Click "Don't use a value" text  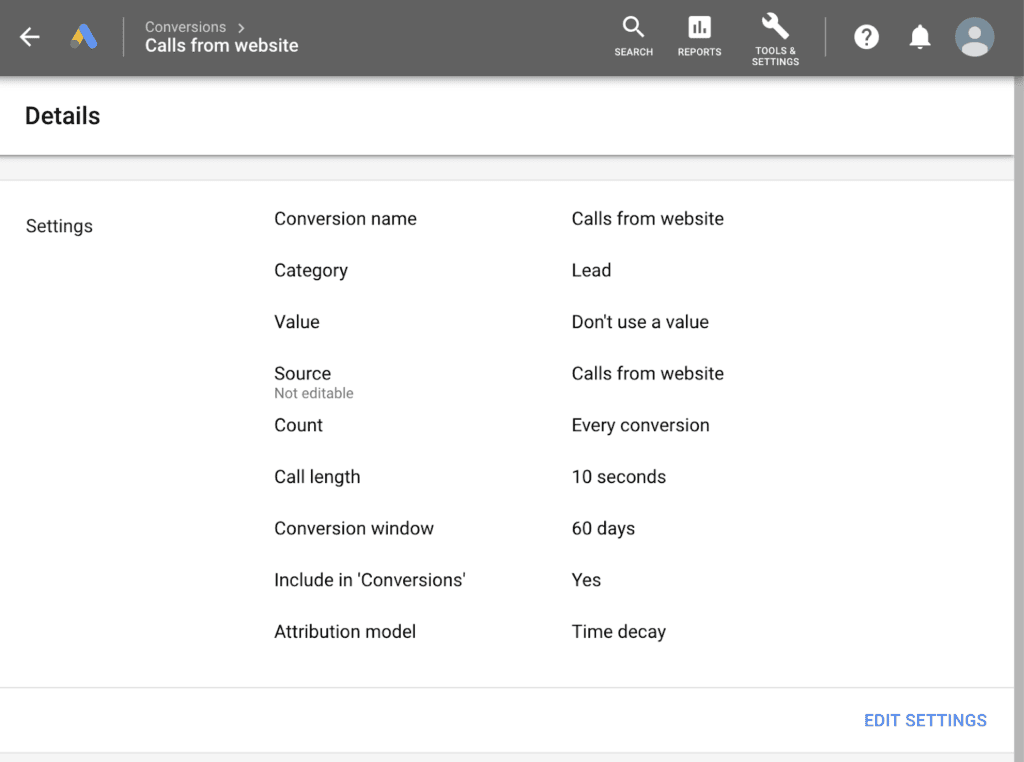pos(641,322)
